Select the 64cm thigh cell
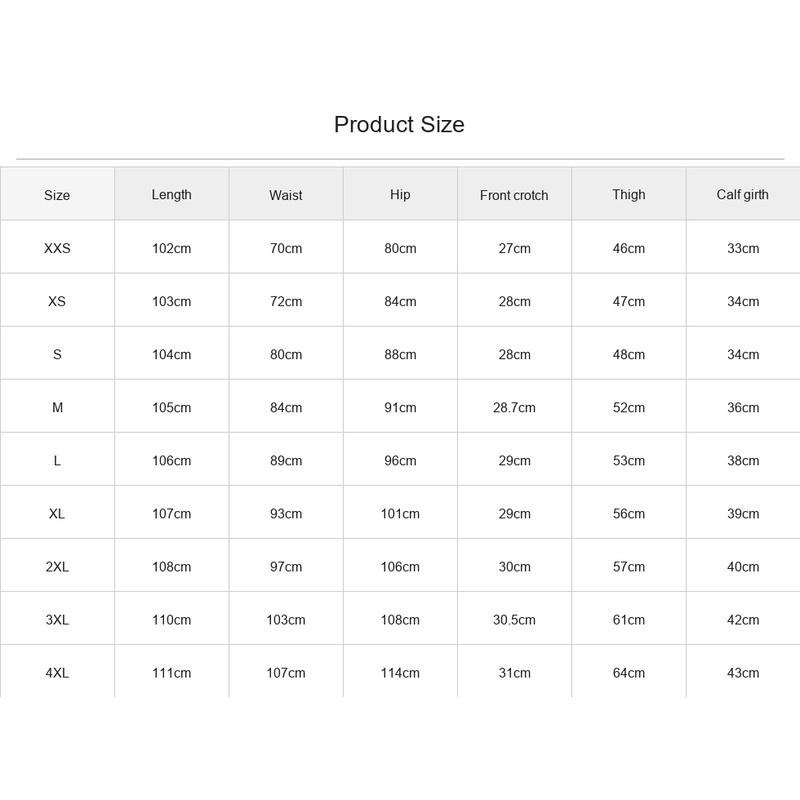Viewport: 800px width, 800px height. 629,672
